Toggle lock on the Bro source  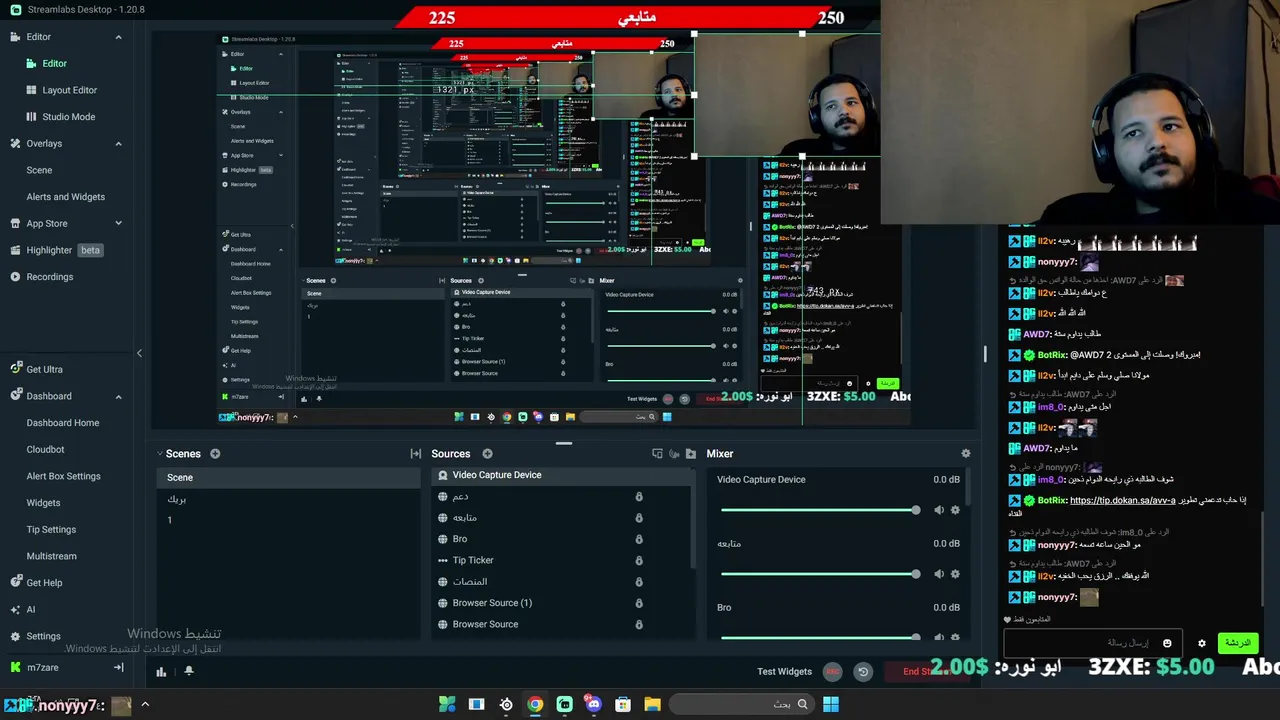click(639, 539)
